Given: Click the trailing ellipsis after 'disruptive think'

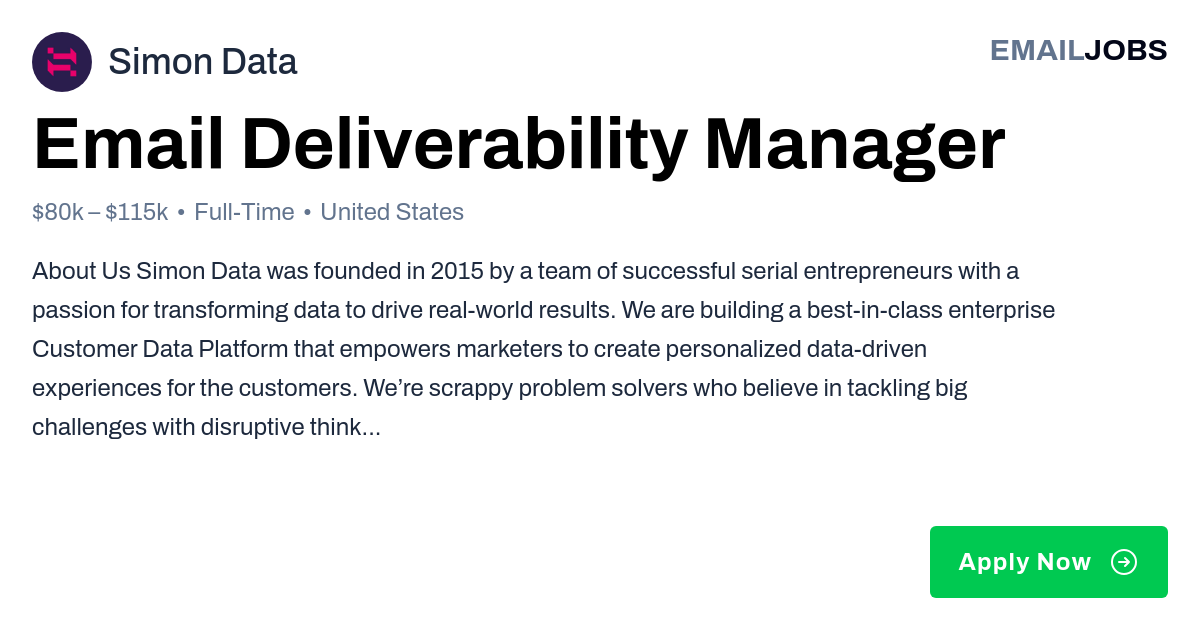Looking at the screenshot, I should click(x=370, y=428).
